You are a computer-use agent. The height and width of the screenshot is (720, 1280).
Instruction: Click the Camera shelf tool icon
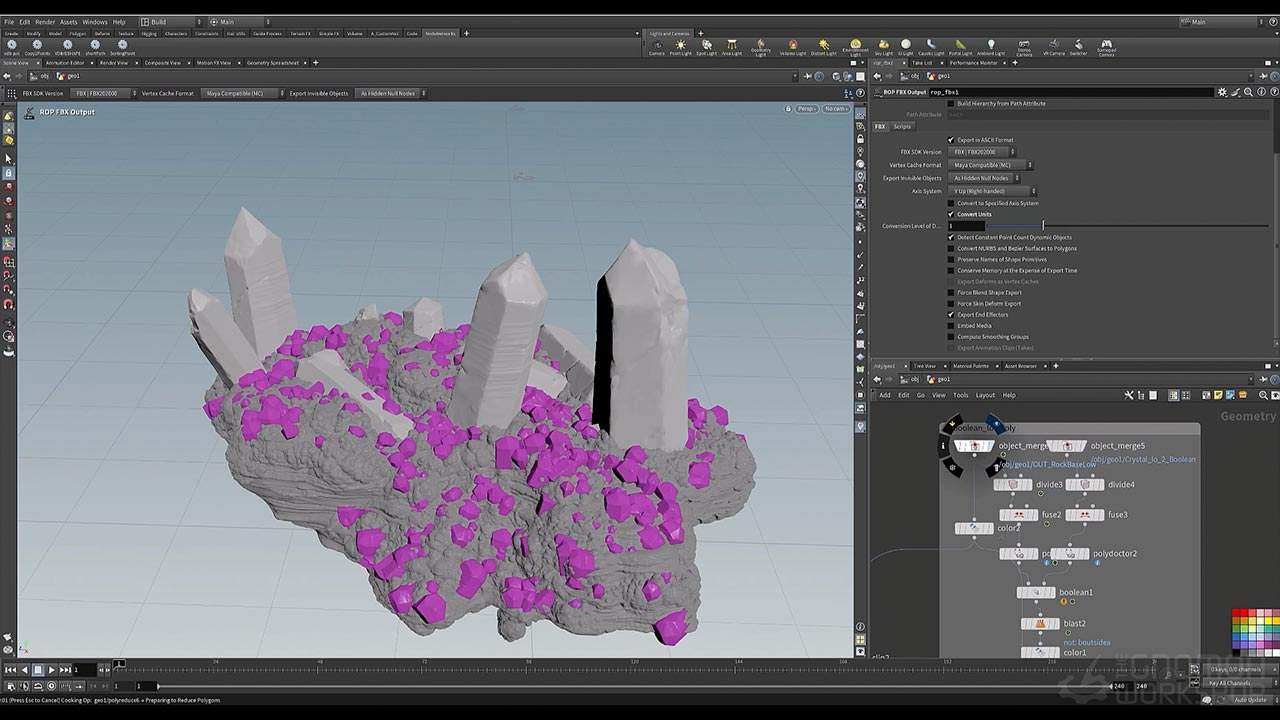[656, 47]
